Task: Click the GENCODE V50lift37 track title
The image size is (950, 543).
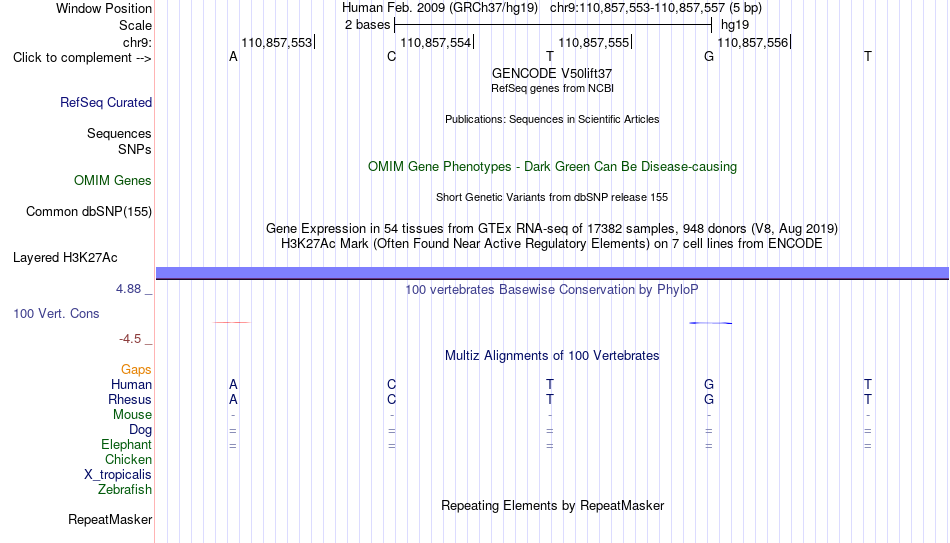Action: (x=552, y=73)
